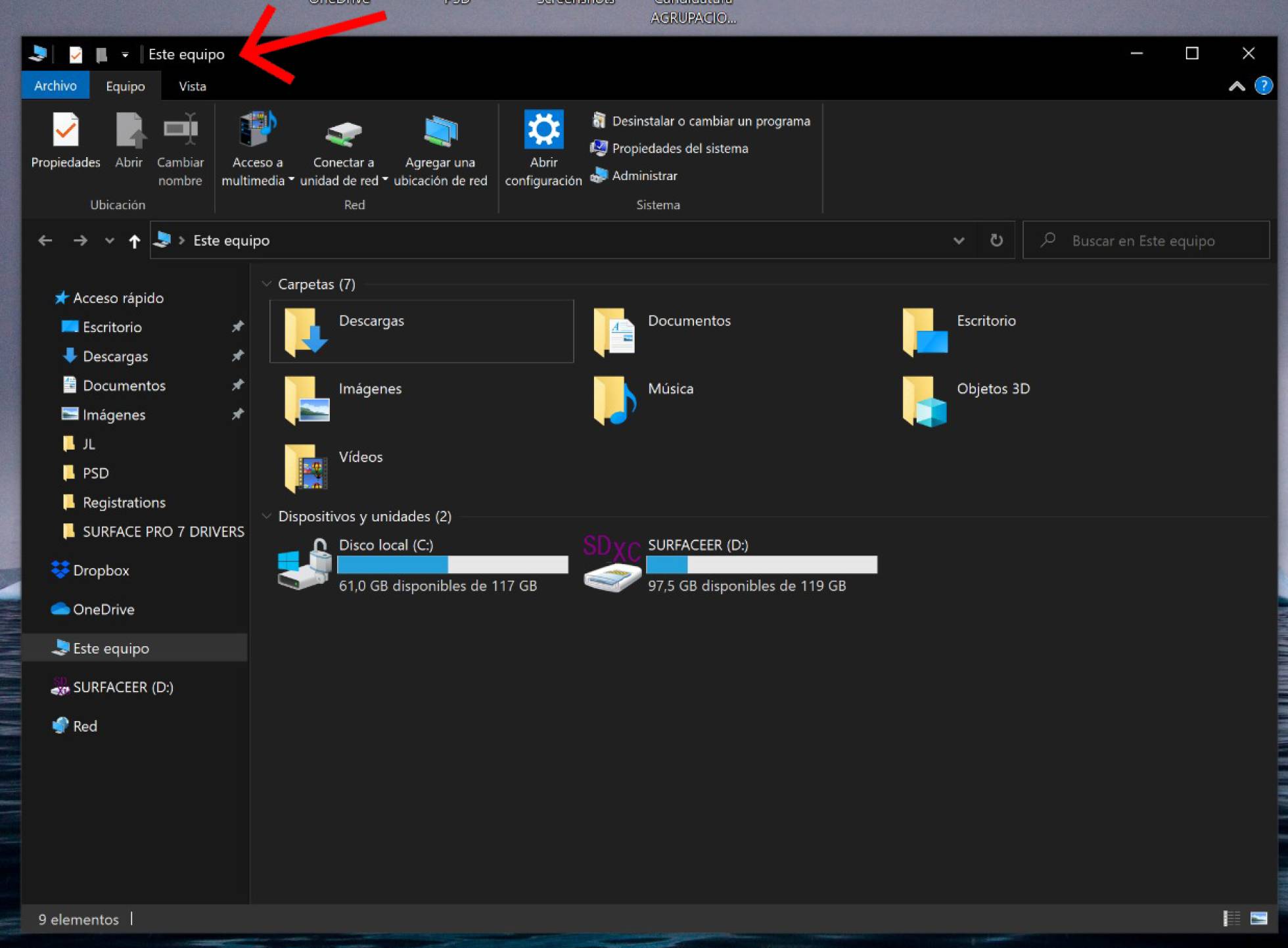Click Desinstalar o cambiar un programa
Screen dimensions: 1288x948
pyautogui.click(x=709, y=119)
